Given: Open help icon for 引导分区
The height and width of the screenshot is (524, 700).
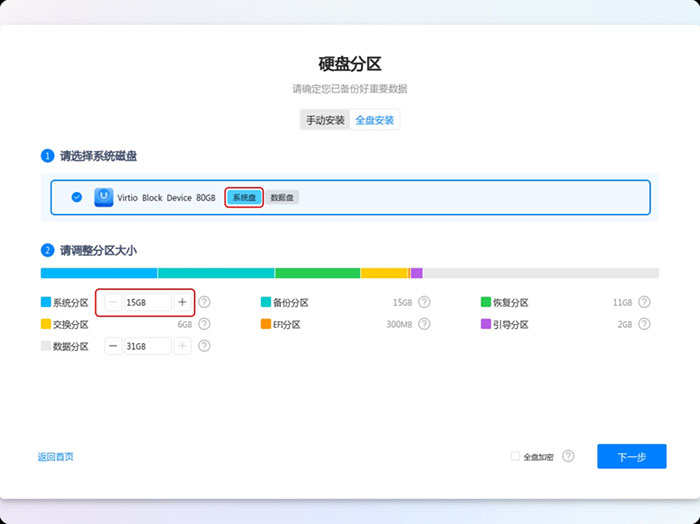Looking at the screenshot, I should pos(644,324).
